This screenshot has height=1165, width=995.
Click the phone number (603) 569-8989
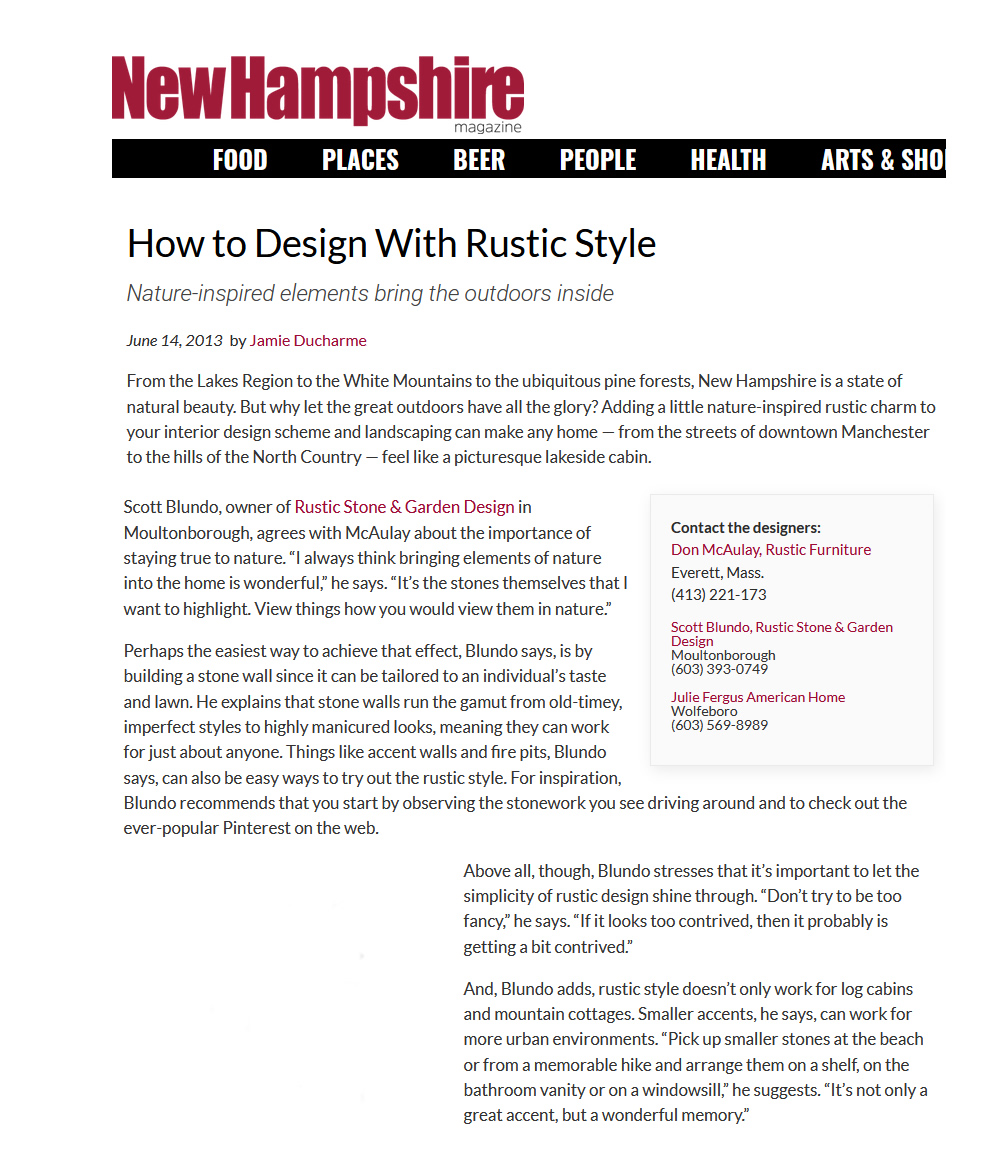tap(719, 725)
